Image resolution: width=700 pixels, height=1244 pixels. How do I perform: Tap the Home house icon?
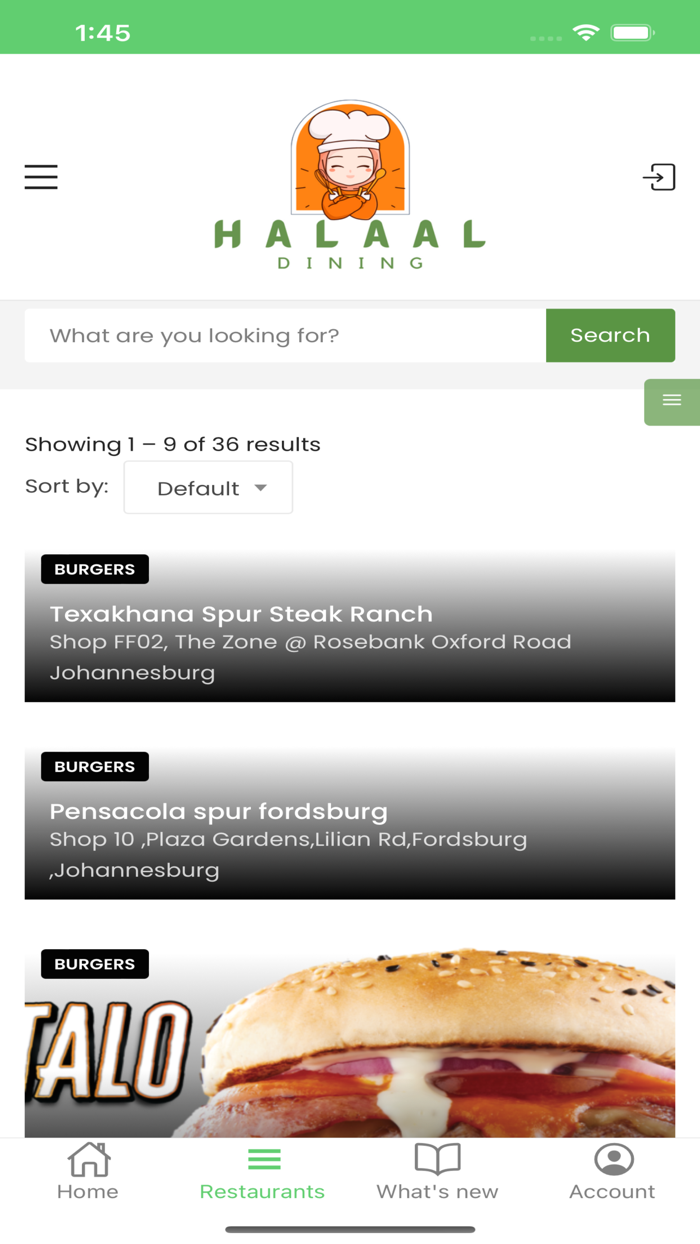tap(88, 1160)
